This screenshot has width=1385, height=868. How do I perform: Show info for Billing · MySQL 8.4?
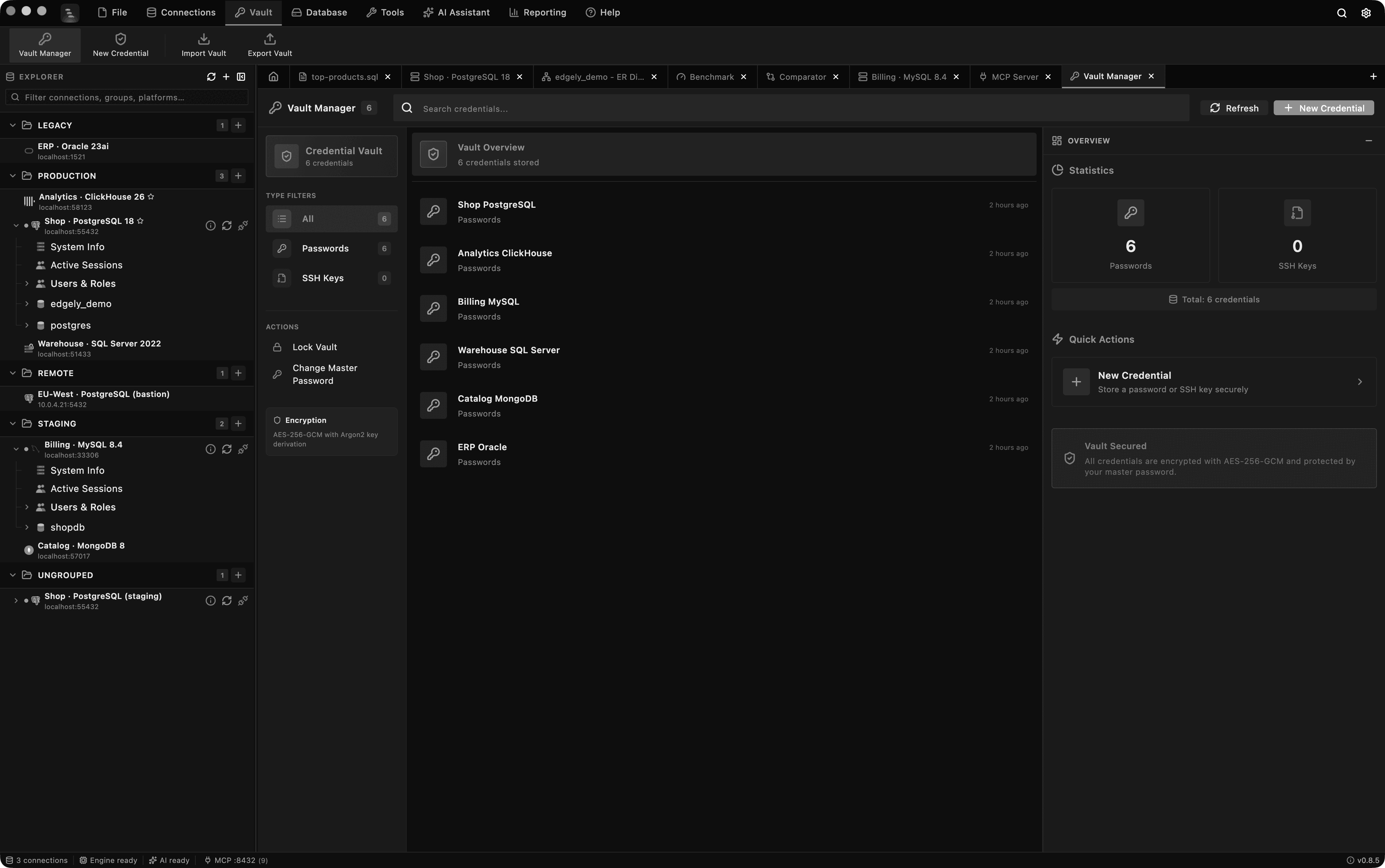pos(211,449)
